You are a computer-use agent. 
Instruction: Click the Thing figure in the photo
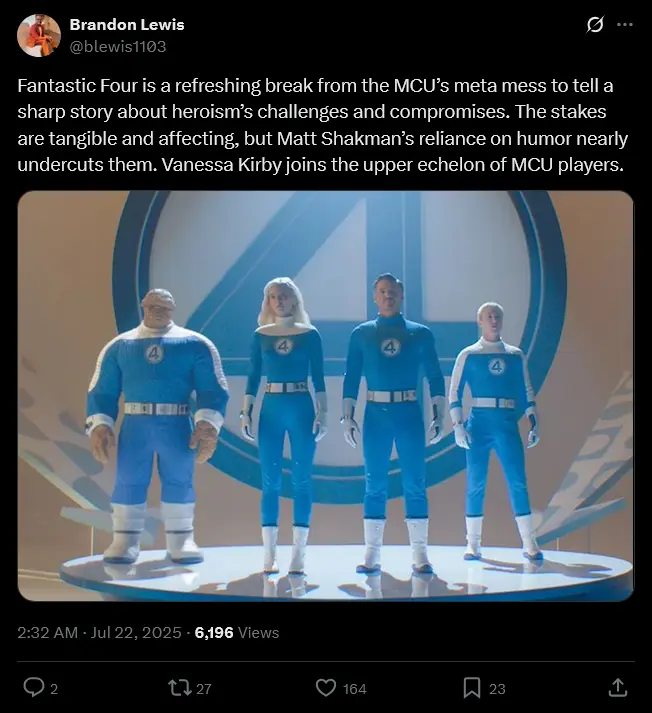(x=157, y=425)
